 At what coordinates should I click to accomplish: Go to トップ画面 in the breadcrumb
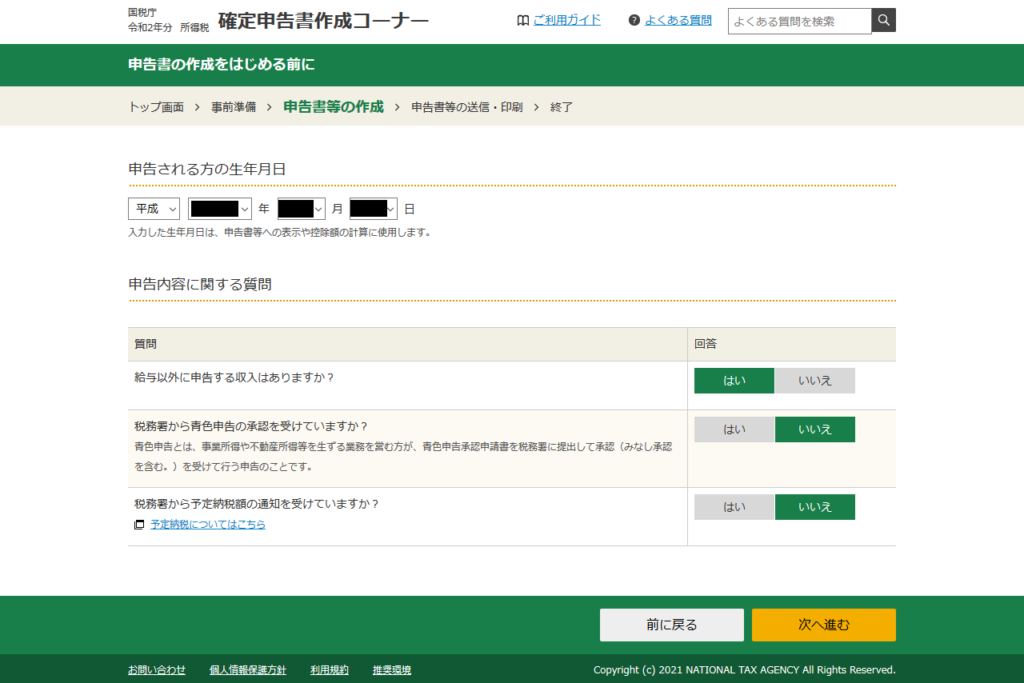pyautogui.click(x=156, y=107)
